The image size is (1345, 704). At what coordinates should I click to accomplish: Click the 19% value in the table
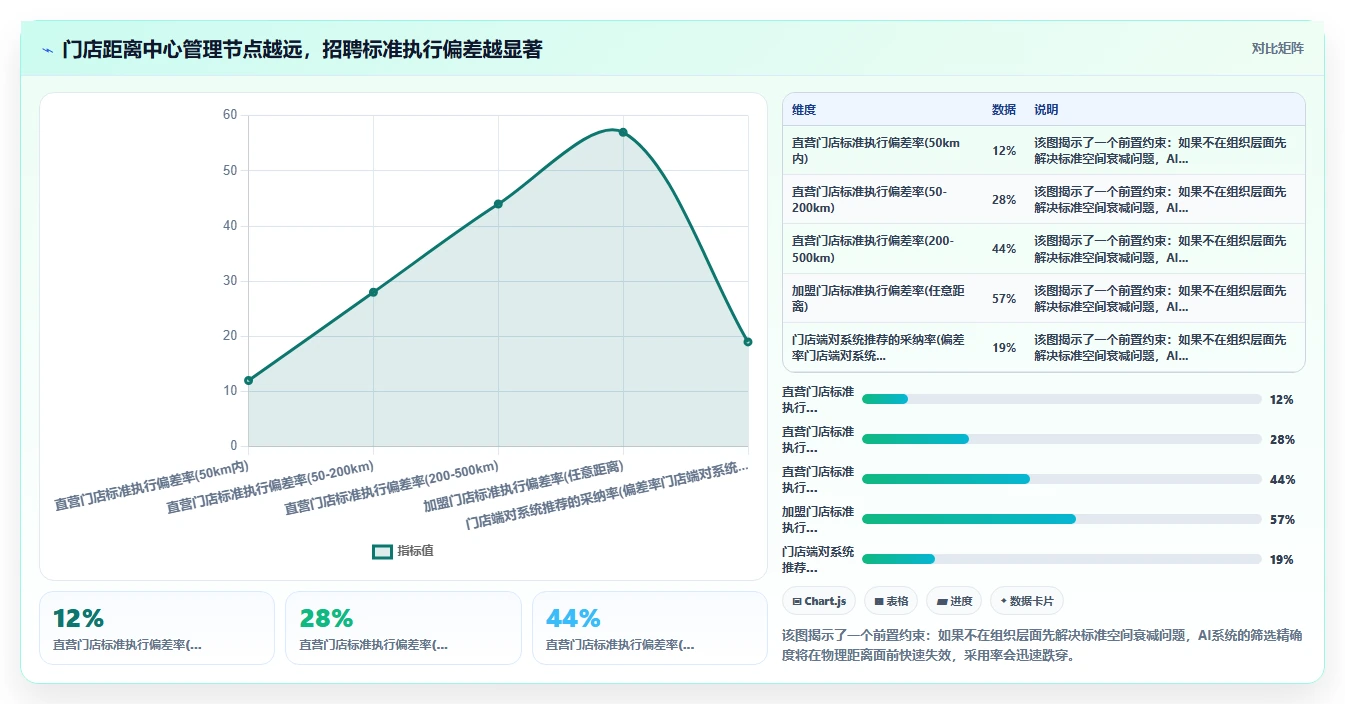(1004, 348)
